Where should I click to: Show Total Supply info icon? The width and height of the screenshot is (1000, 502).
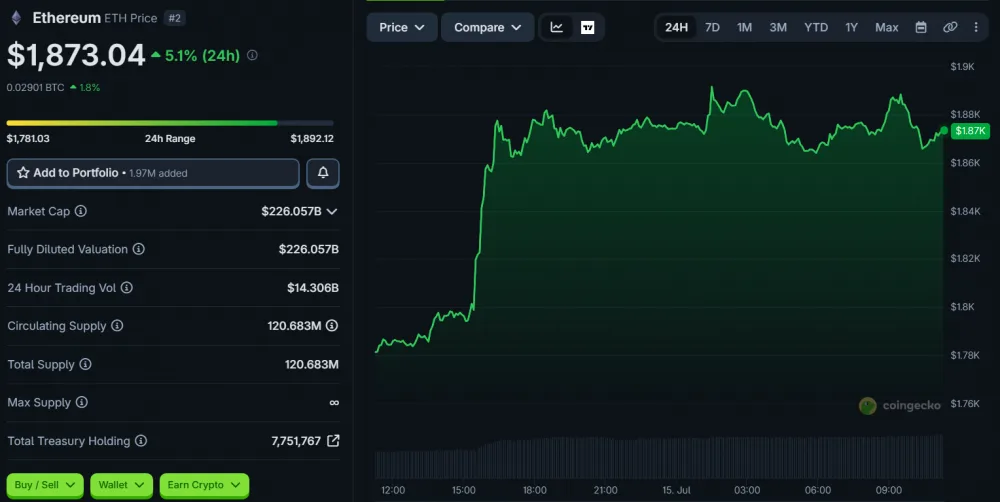(x=85, y=364)
